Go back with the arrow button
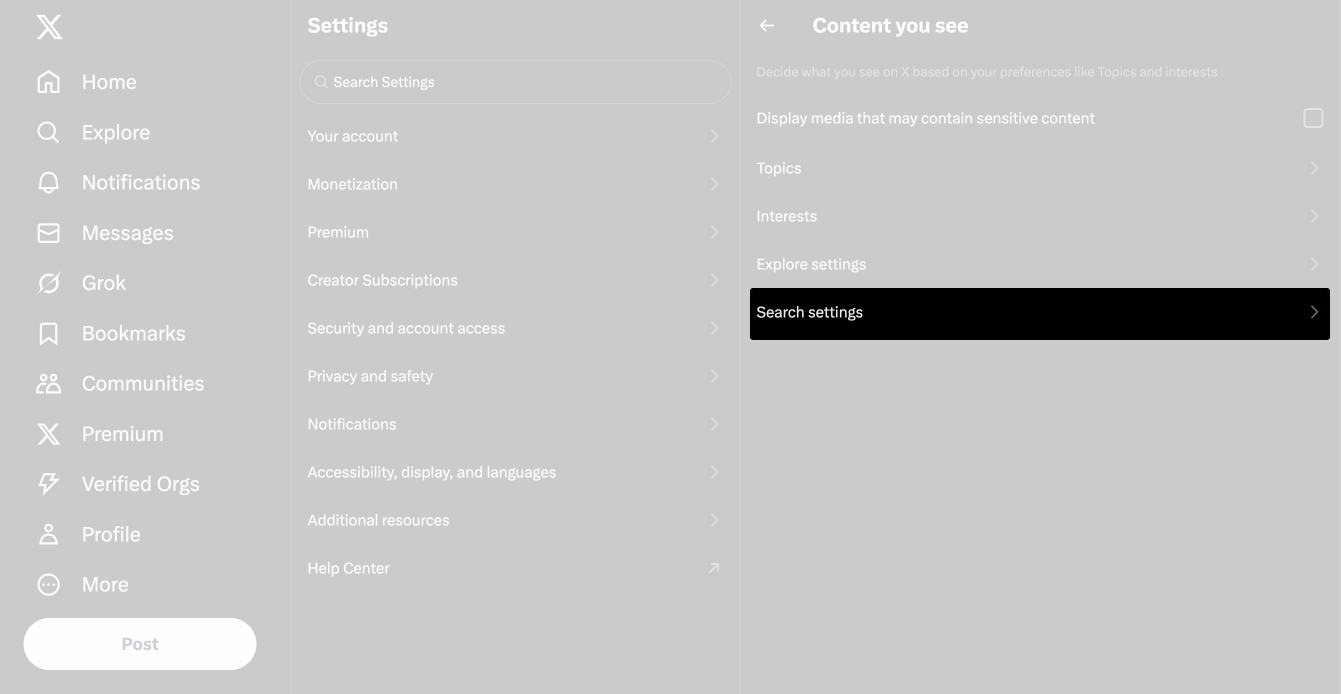This screenshot has width=1341, height=694. pos(767,25)
